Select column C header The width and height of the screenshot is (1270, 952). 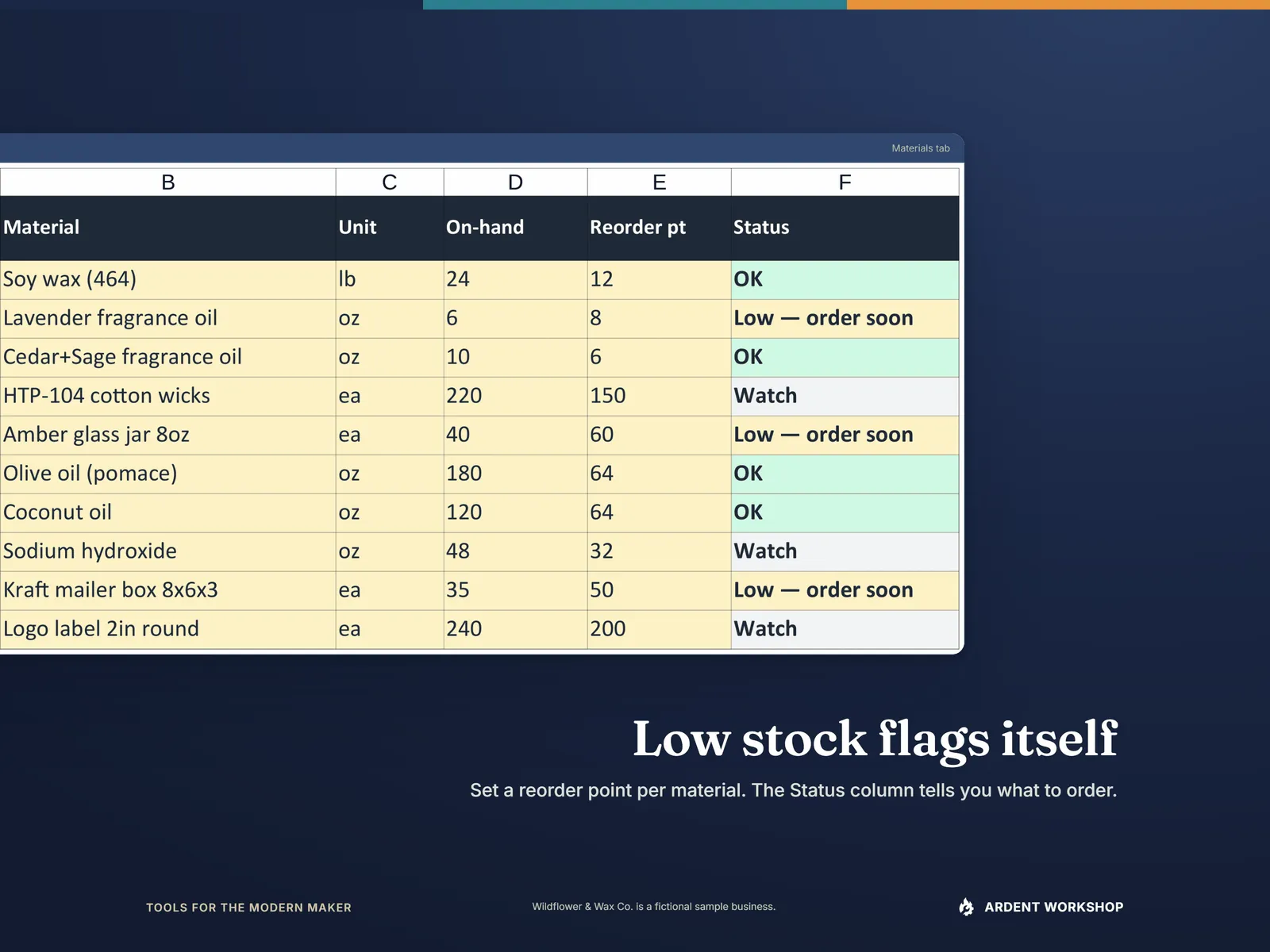(390, 182)
